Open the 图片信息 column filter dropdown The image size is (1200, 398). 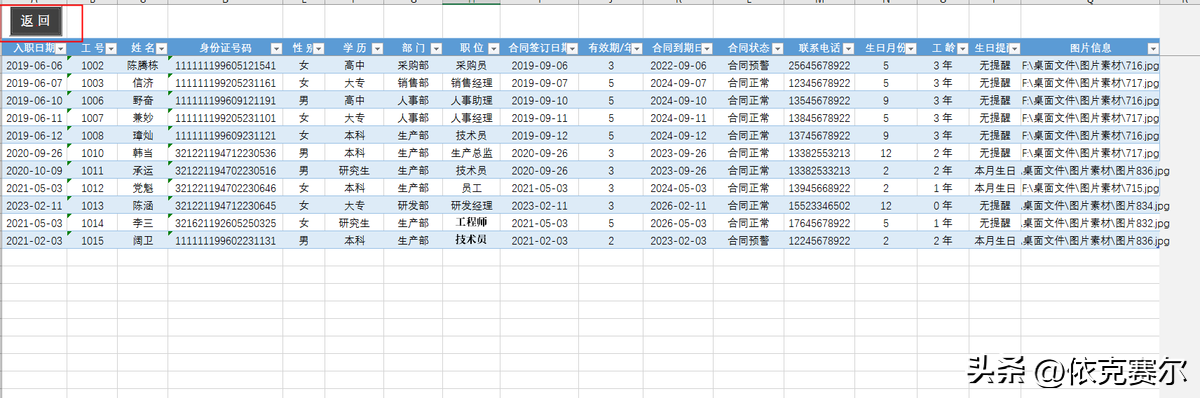point(1153,48)
